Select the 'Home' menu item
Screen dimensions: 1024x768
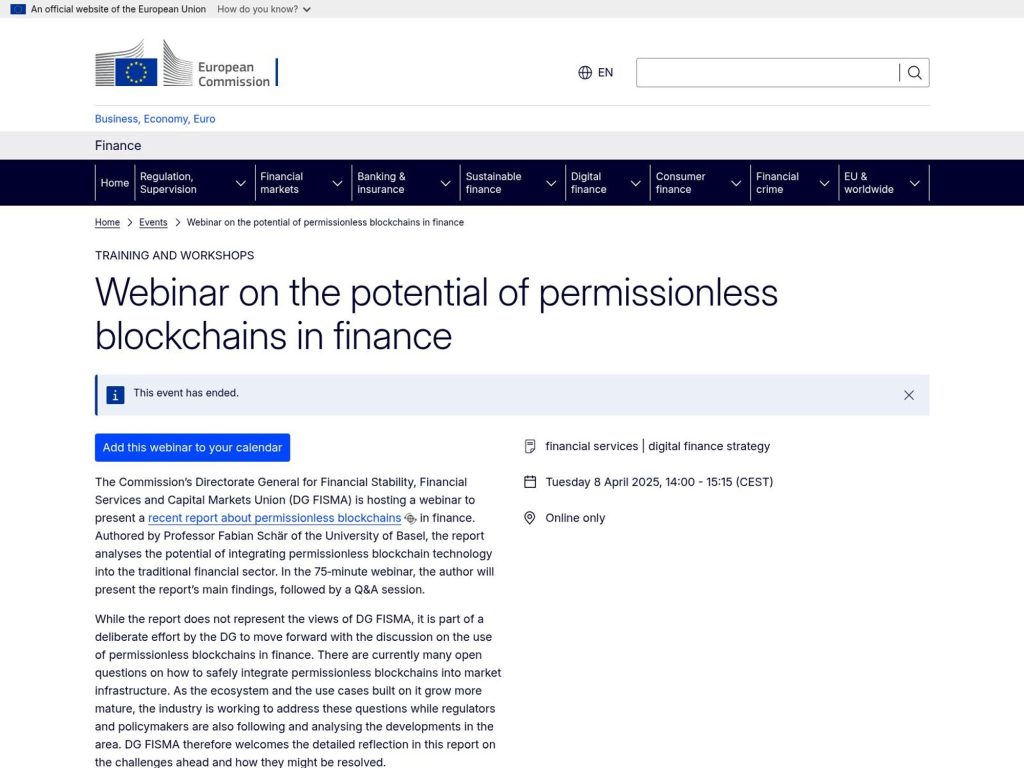pyautogui.click(x=114, y=182)
